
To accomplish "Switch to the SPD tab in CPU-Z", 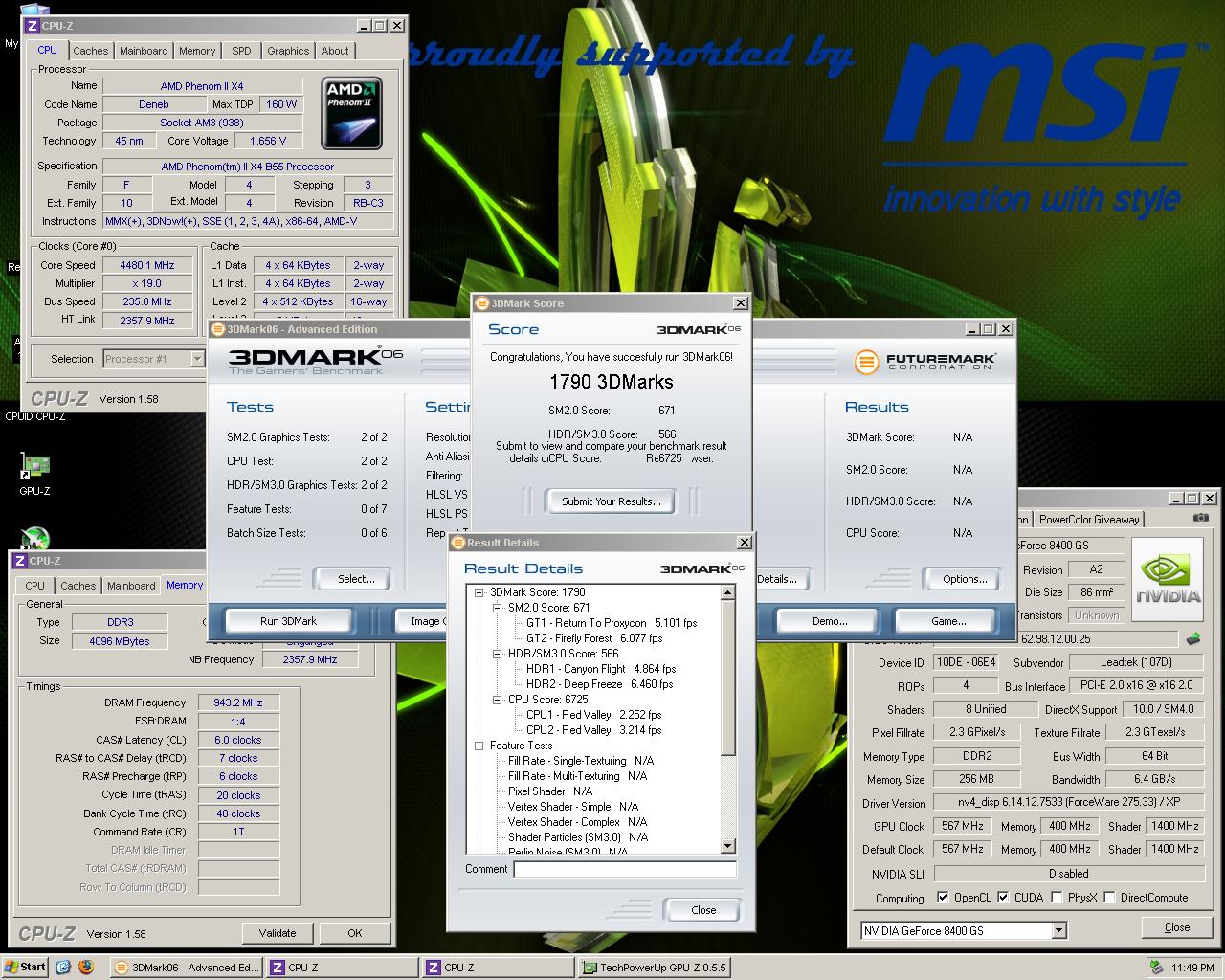I will coord(242,51).
